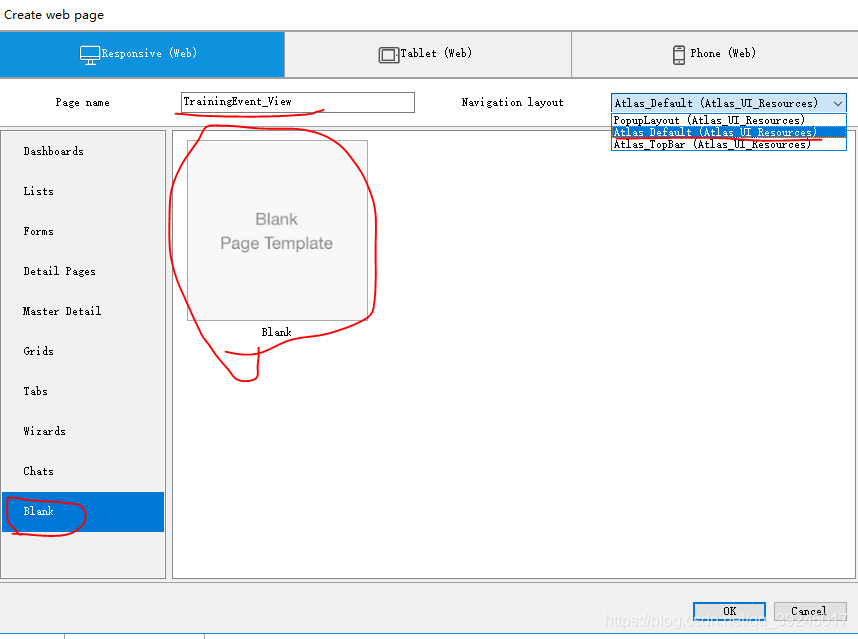Click the Tablet (Web) device icon
This screenshot has width=858, height=639.
click(388, 55)
